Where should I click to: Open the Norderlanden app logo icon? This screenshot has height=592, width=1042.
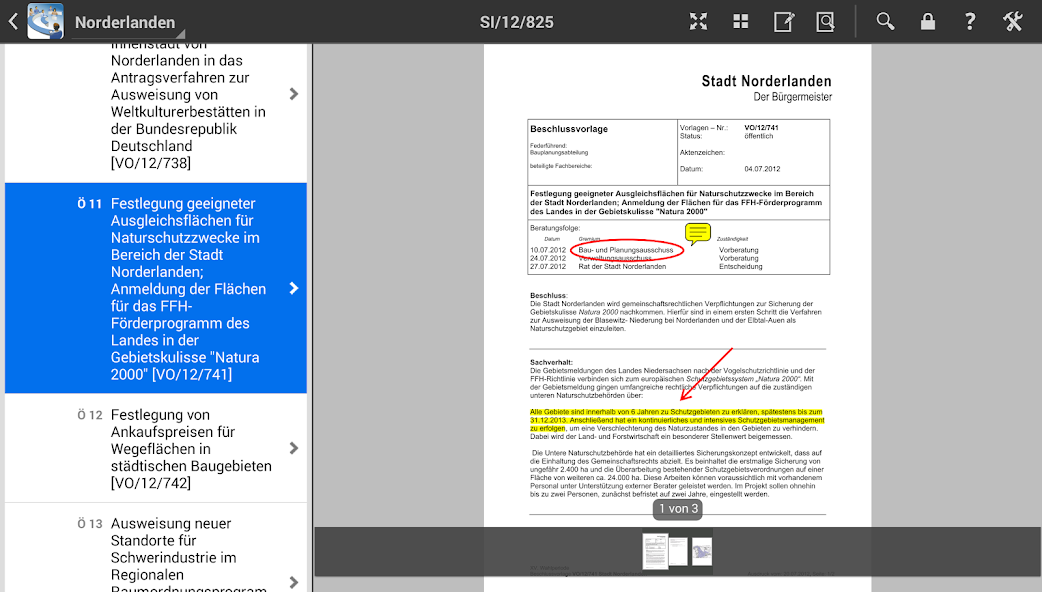click(x=46, y=21)
